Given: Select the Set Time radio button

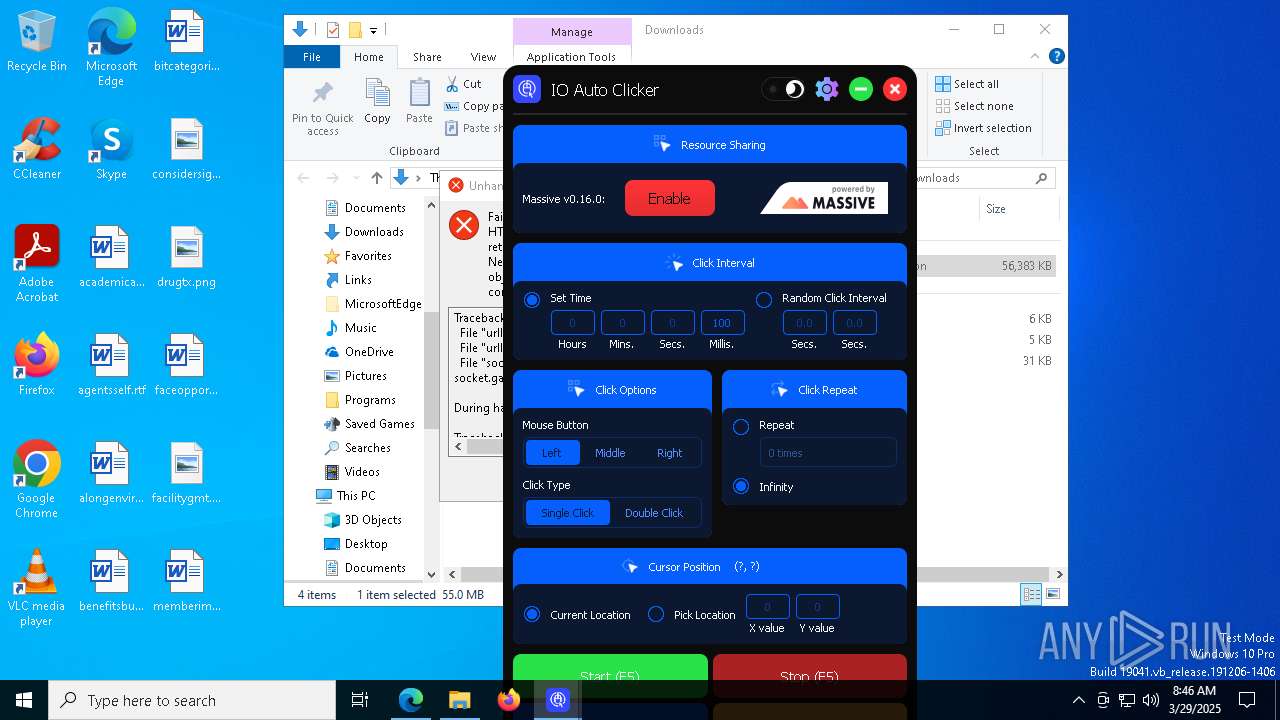Looking at the screenshot, I should pyautogui.click(x=532, y=299).
